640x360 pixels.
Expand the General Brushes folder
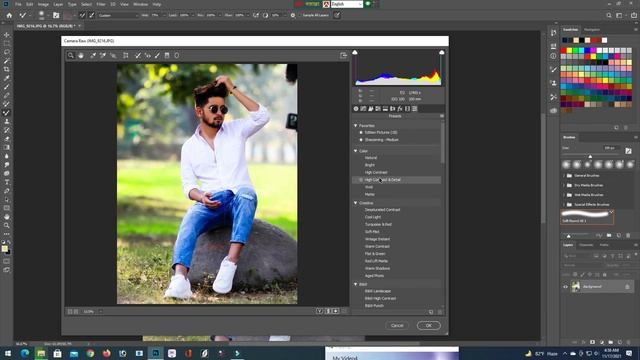pos(564,176)
